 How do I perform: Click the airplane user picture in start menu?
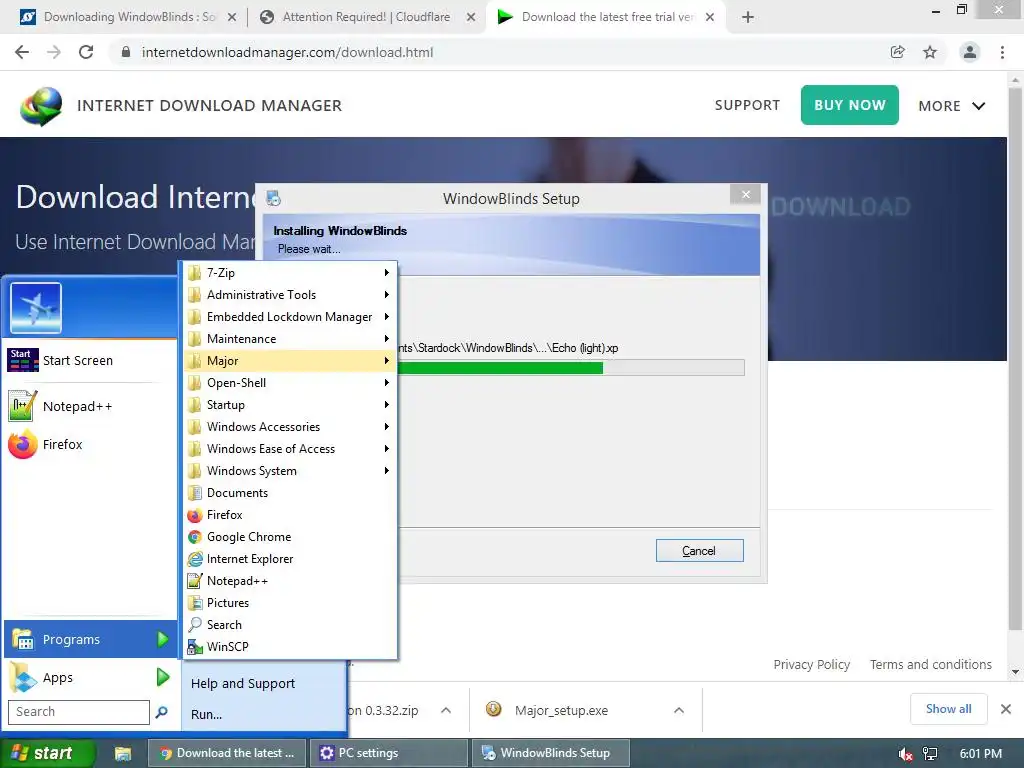click(36, 308)
